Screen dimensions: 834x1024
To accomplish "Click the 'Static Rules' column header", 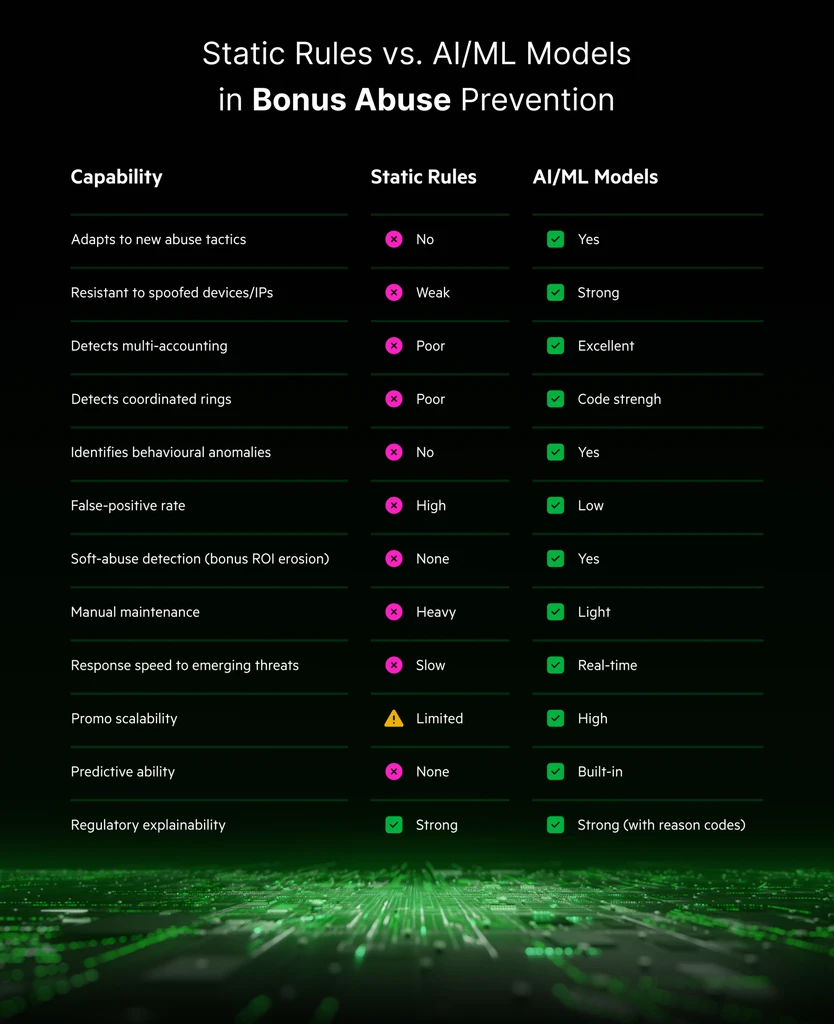I will pyautogui.click(x=423, y=177).
